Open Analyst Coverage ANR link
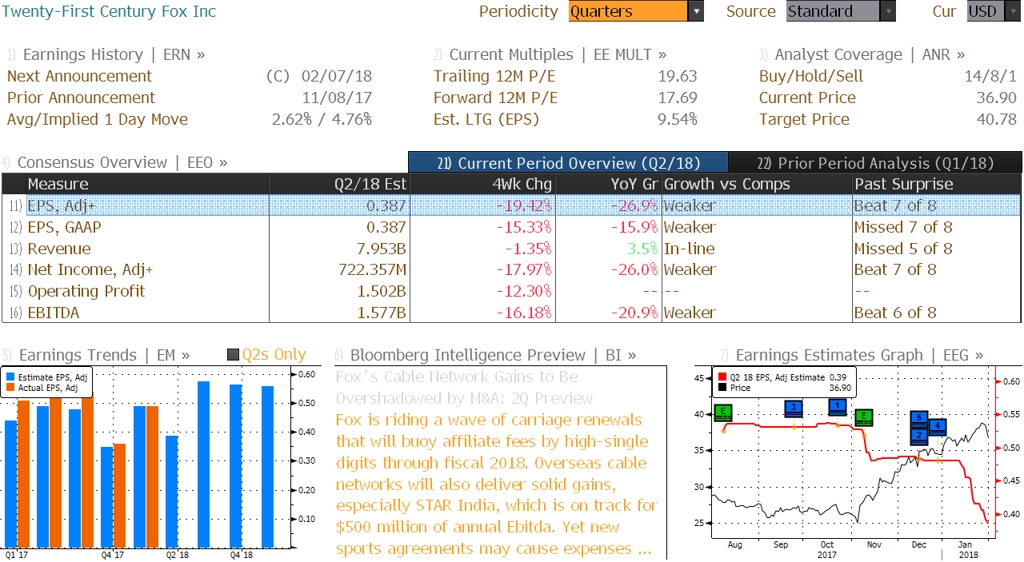The width and height of the screenshot is (1024, 562). click(x=870, y=55)
